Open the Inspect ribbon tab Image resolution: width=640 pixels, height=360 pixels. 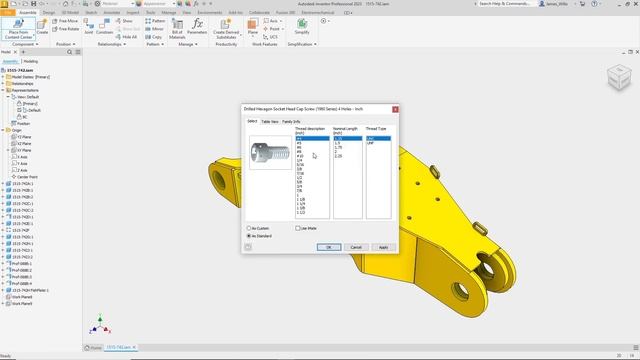tap(133, 13)
